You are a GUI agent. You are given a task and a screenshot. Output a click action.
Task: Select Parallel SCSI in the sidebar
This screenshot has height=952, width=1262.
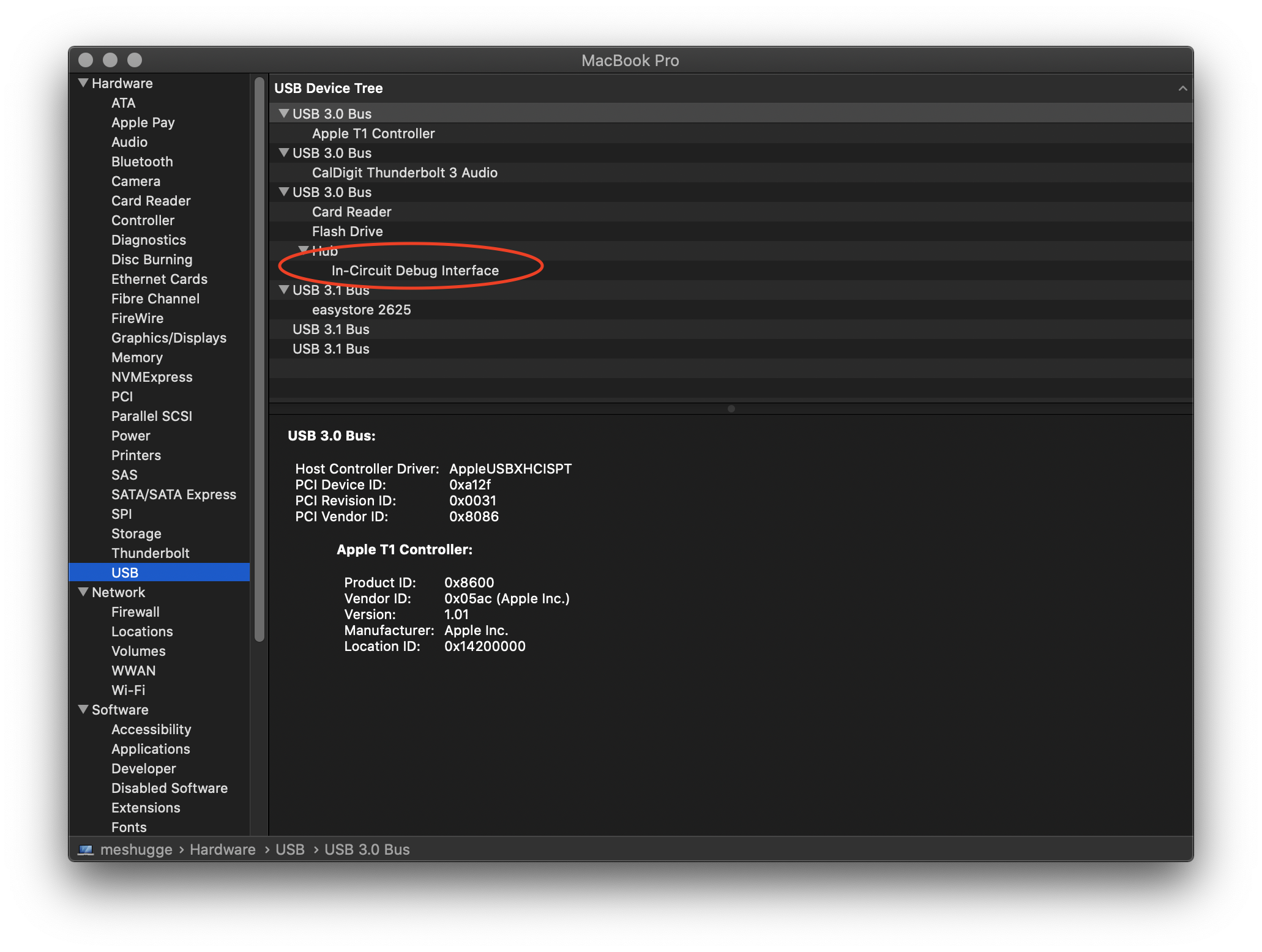[151, 416]
